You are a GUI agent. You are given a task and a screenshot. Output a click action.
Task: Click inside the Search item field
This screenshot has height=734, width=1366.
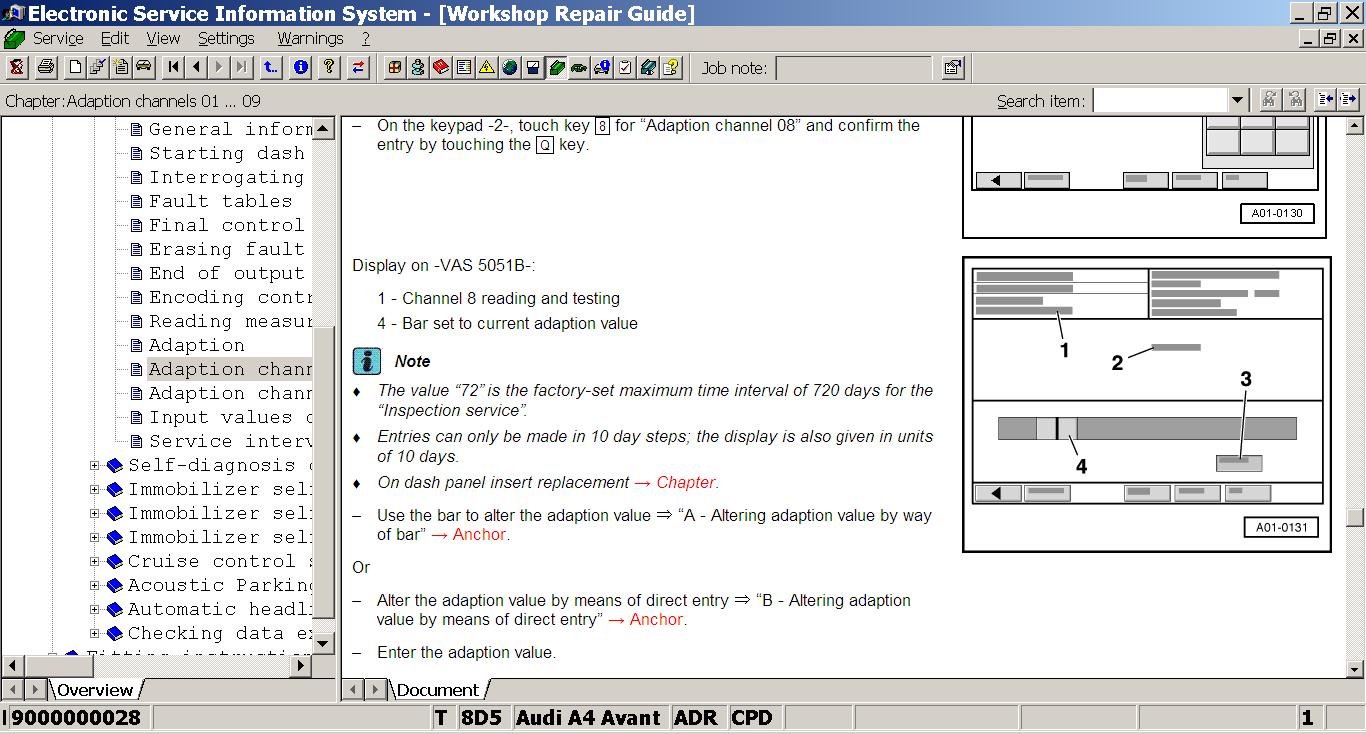[x=1160, y=100]
